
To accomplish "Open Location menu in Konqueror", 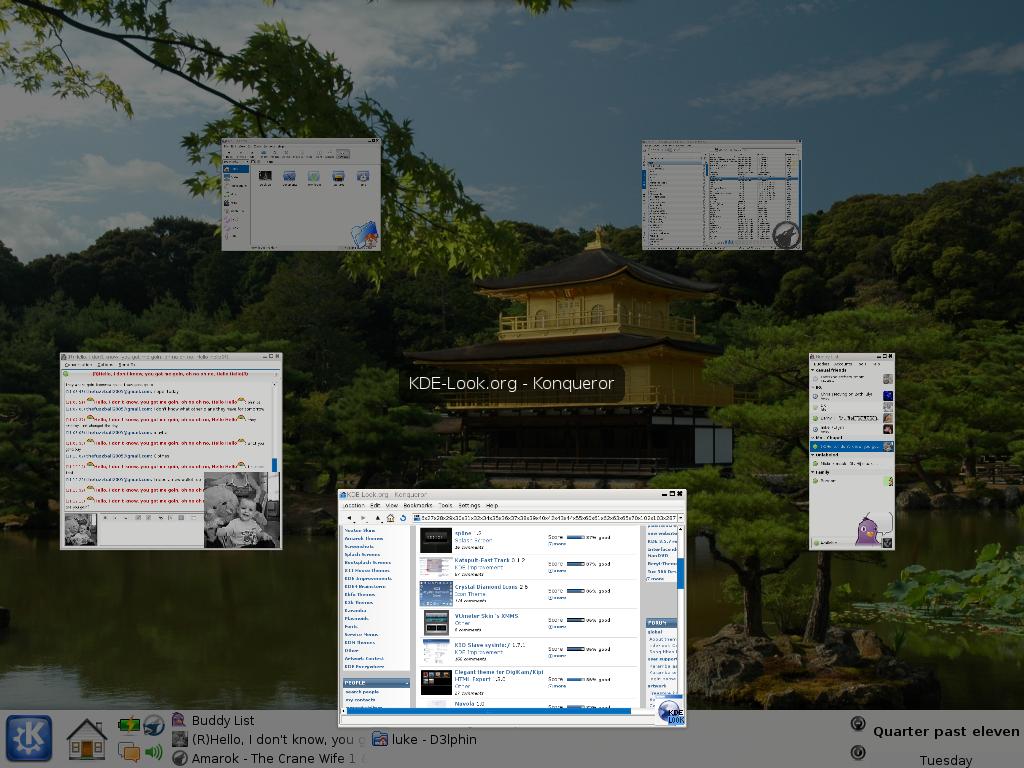I will pos(353,505).
